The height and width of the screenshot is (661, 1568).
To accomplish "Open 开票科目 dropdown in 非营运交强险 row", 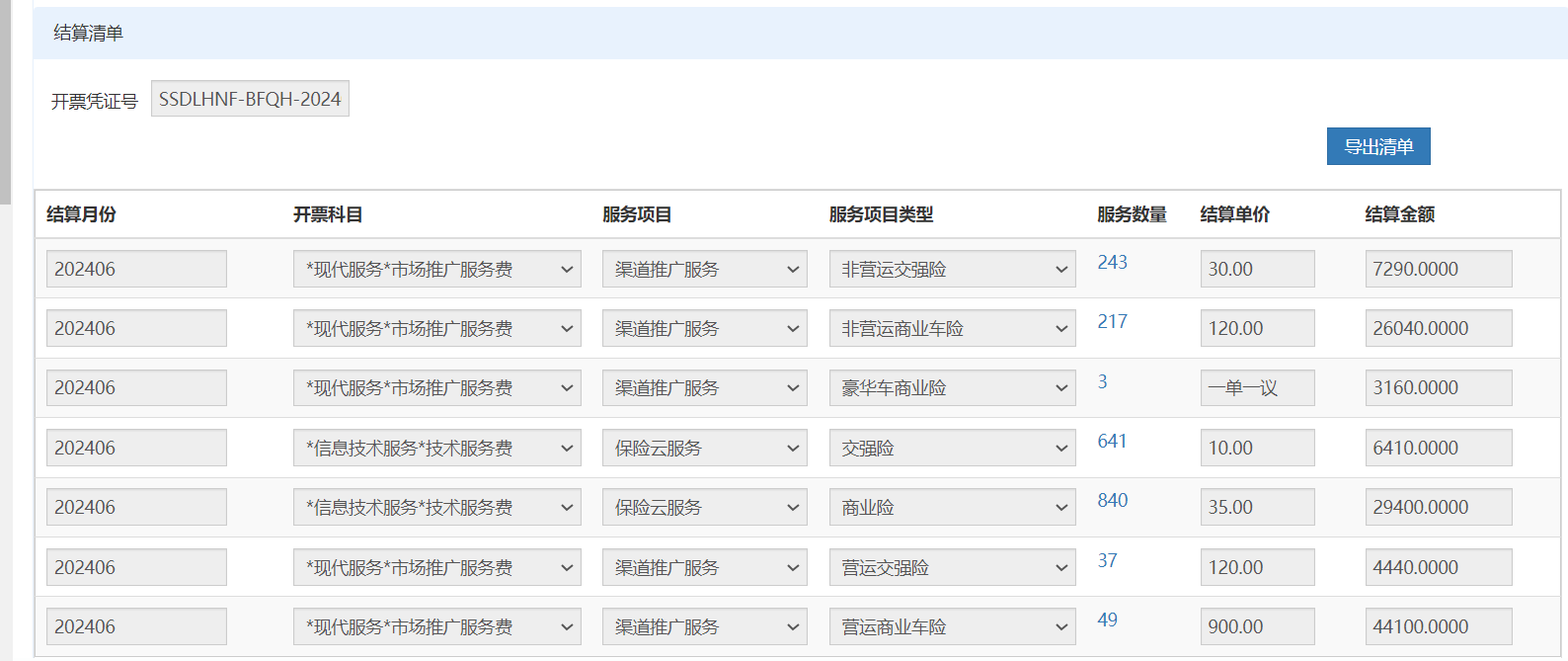I will (x=437, y=269).
